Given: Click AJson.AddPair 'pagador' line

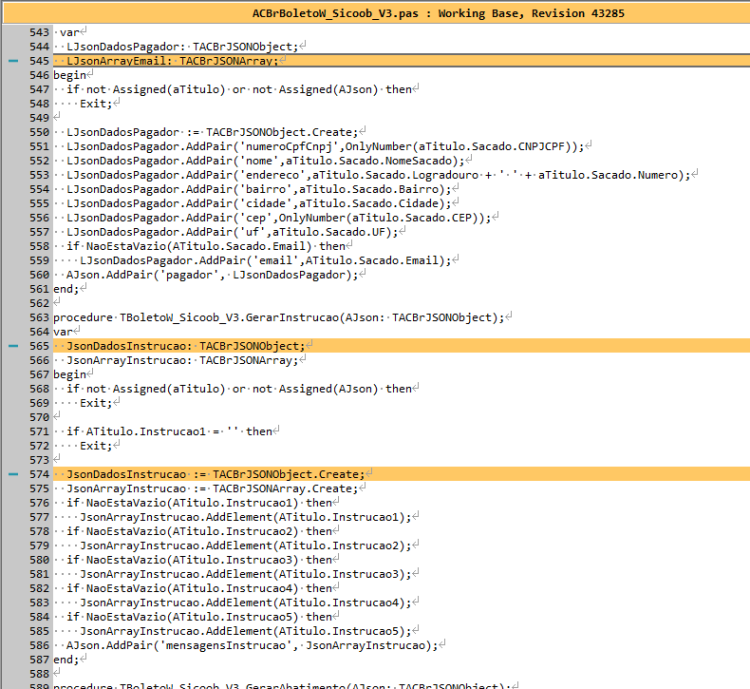Looking at the screenshot, I should coord(212,275).
